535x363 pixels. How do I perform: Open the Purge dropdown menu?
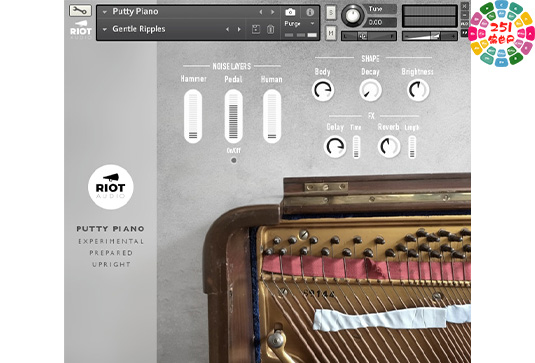click(299, 24)
